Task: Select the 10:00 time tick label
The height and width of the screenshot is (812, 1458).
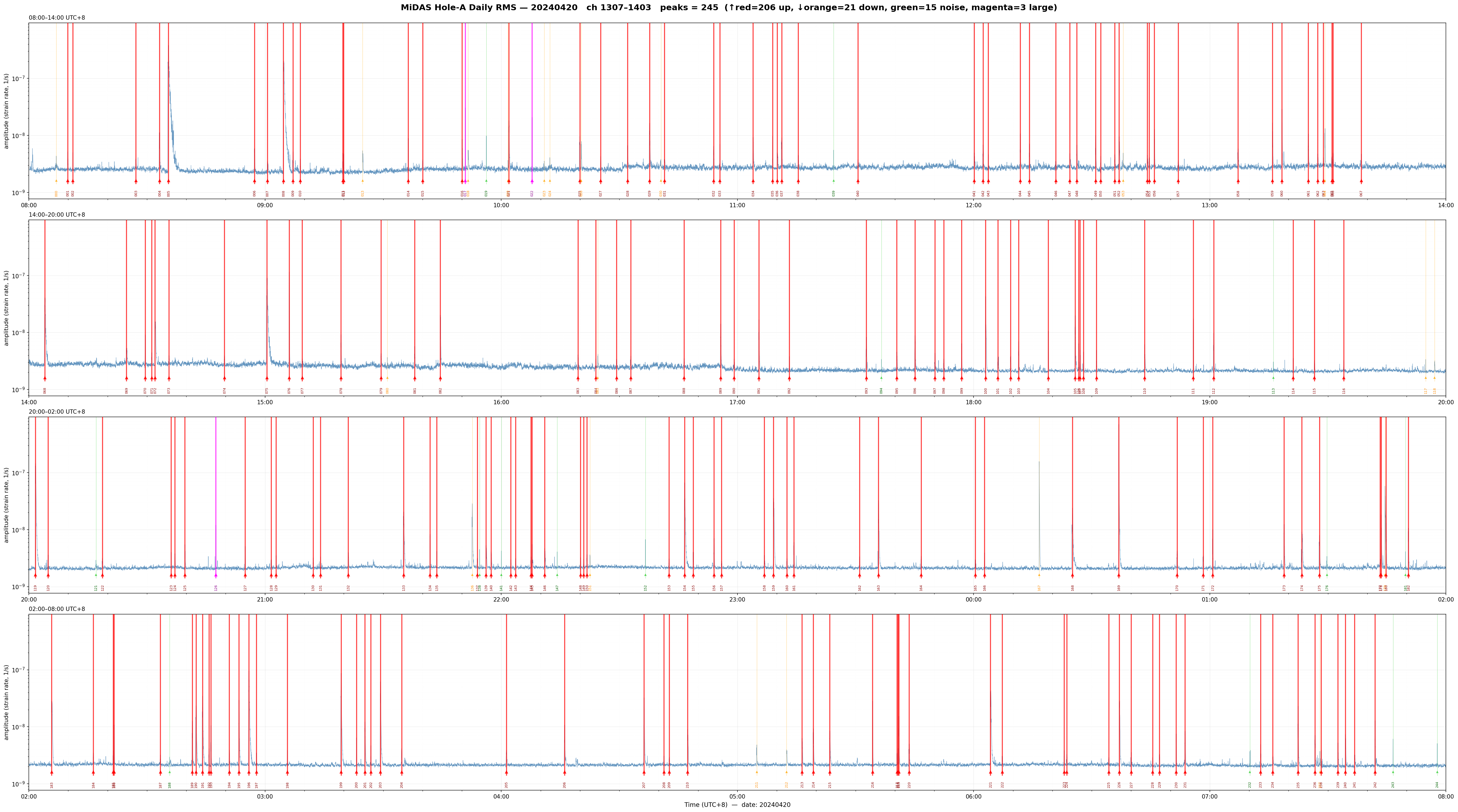Action: click(x=501, y=205)
